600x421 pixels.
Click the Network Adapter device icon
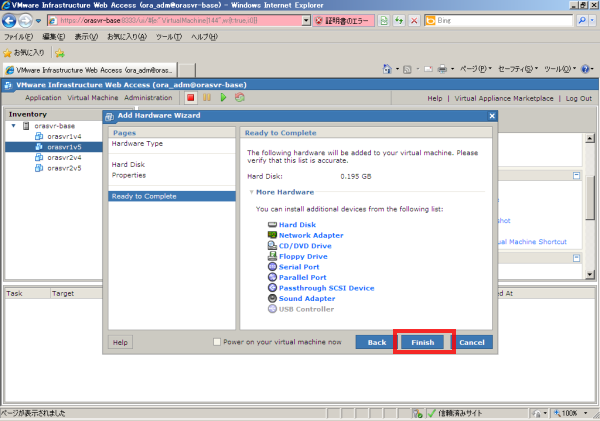pyautogui.click(x=272, y=235)
